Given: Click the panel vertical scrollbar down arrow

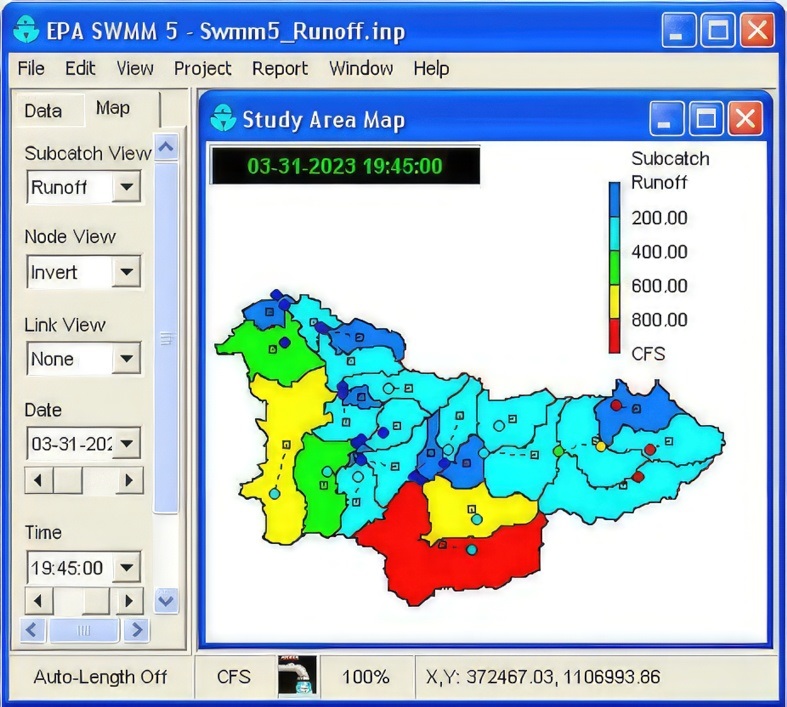Looking at the screenshot, I should 166,601.
